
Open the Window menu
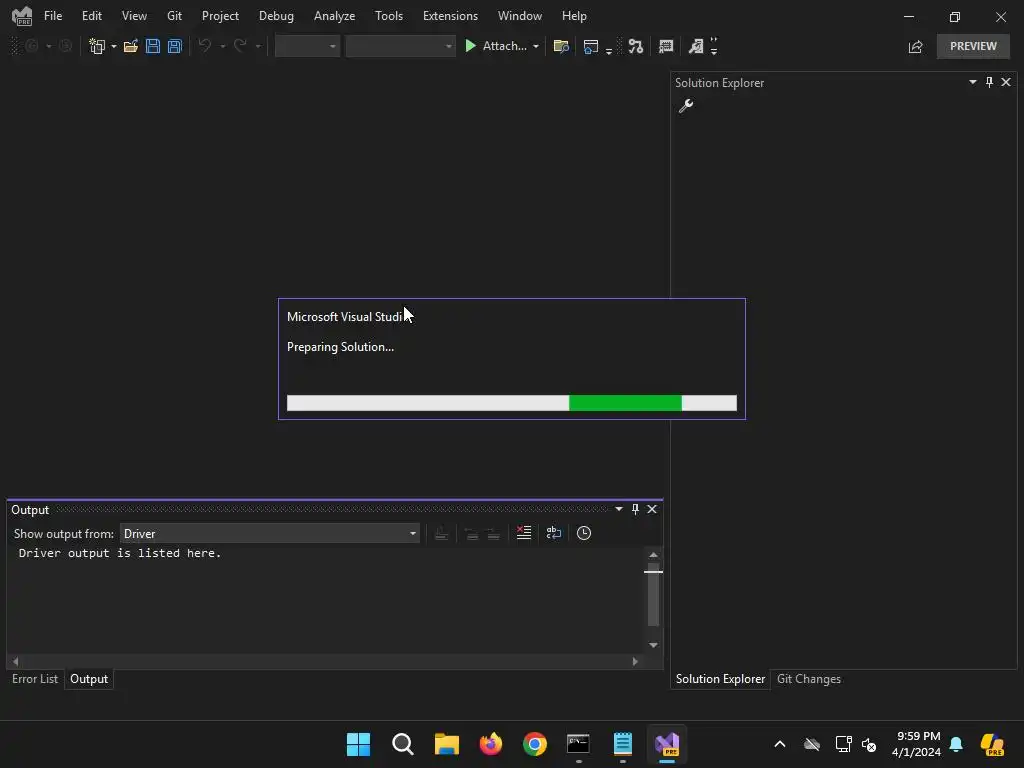pos(520,16)
